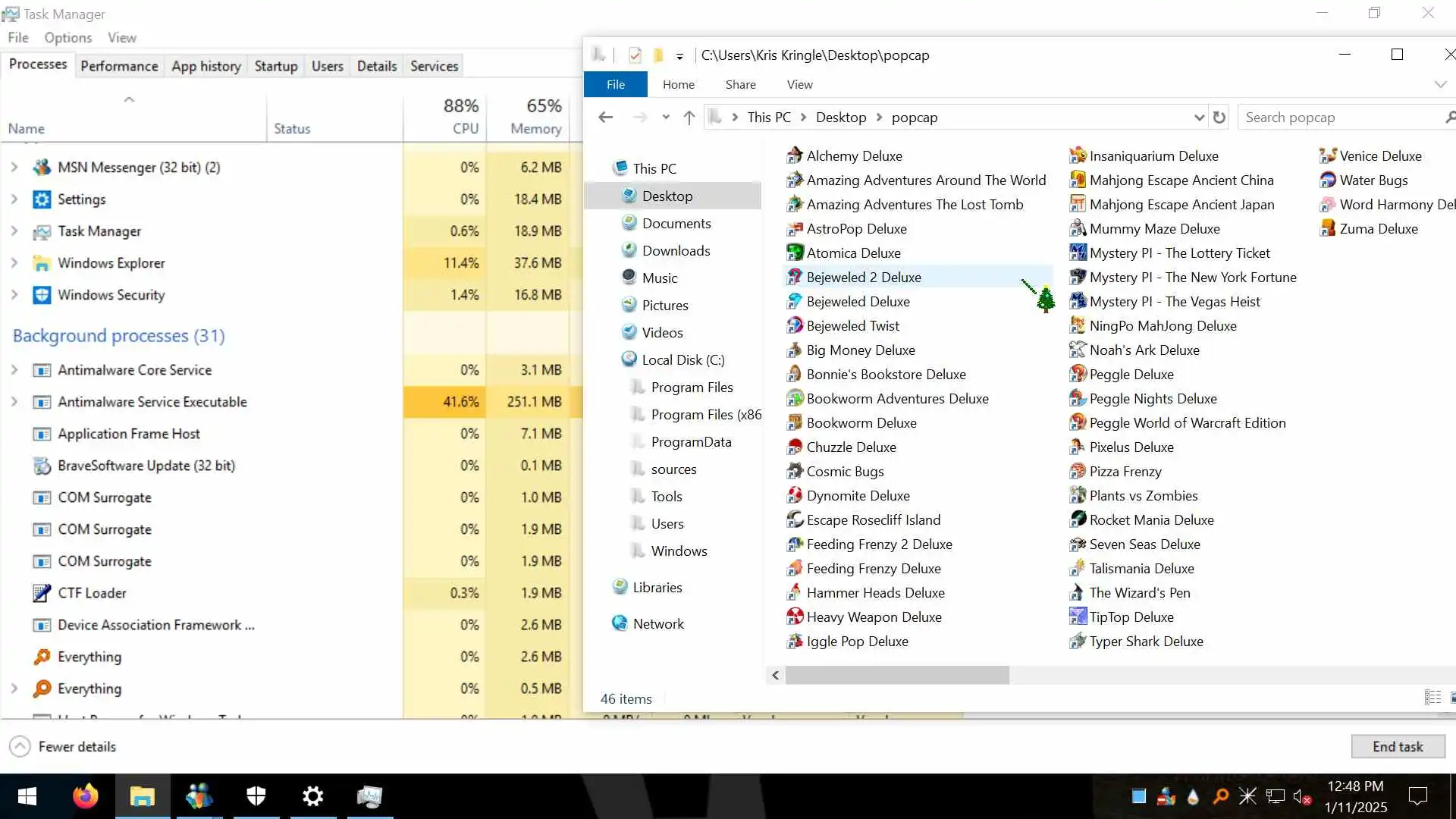Click the Zuma Deluxe file icon

coord(1327,228)
